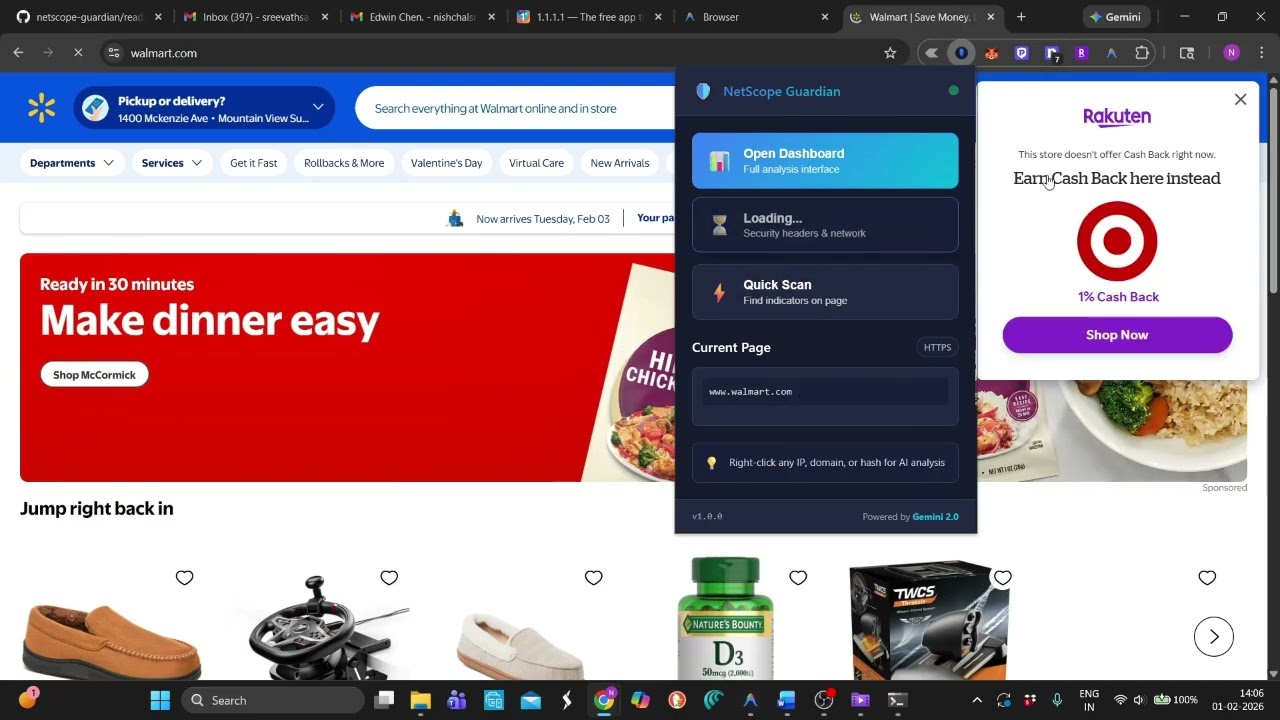Open the Chrome profile avatar N
The width and height of the screenshot is (1280, 720).
point(1231,53)
